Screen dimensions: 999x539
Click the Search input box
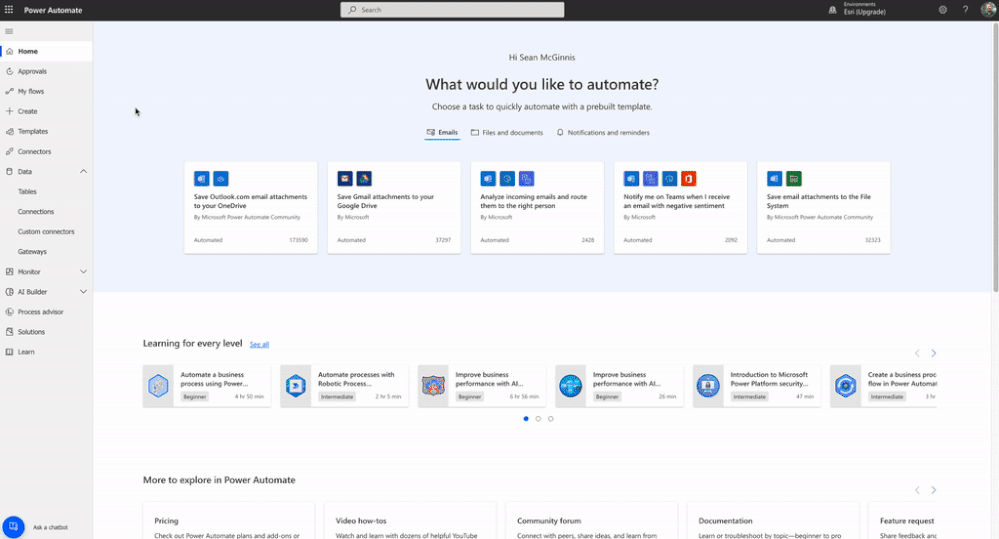452,10
